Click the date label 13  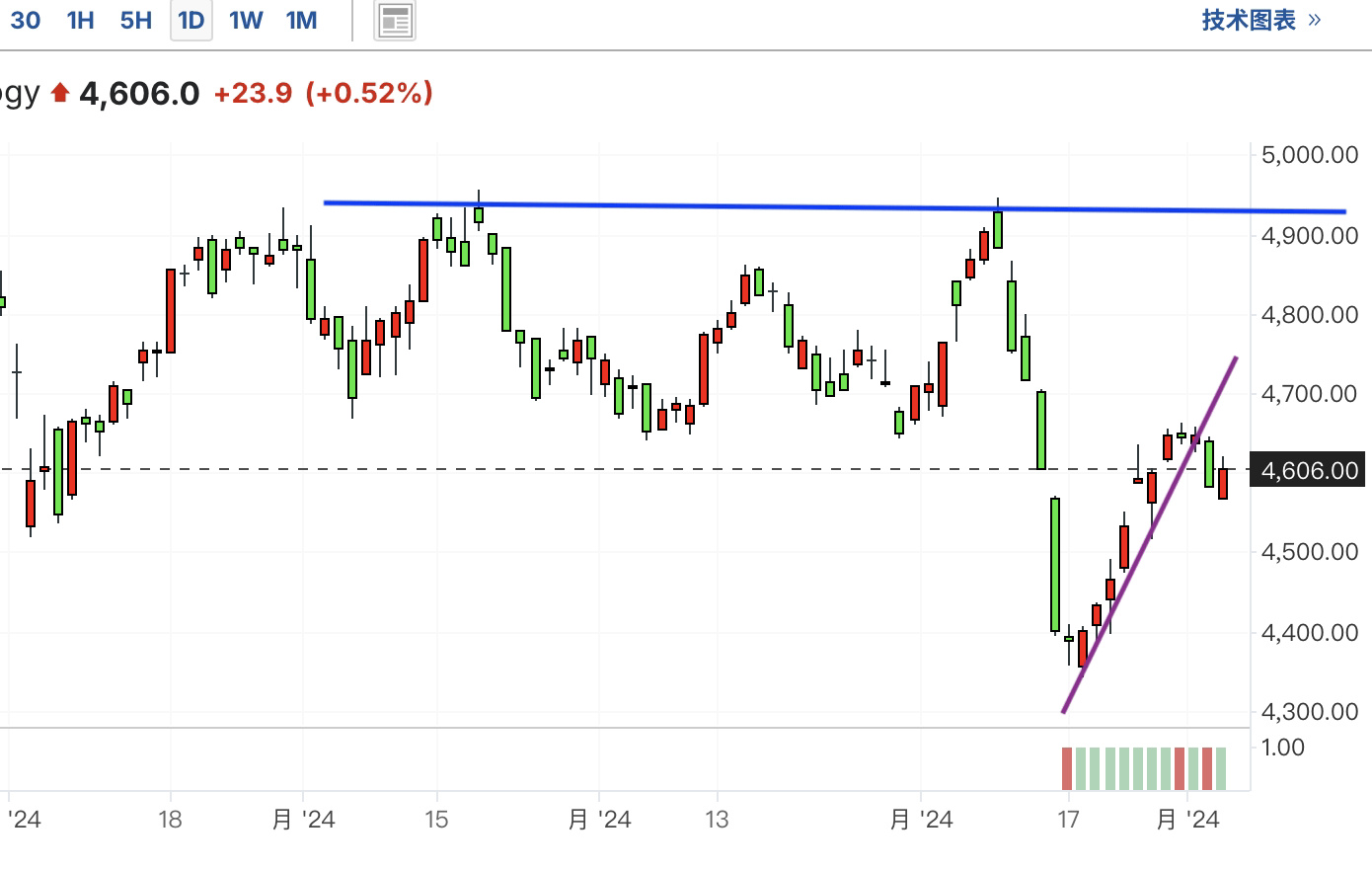click(717, 820)
